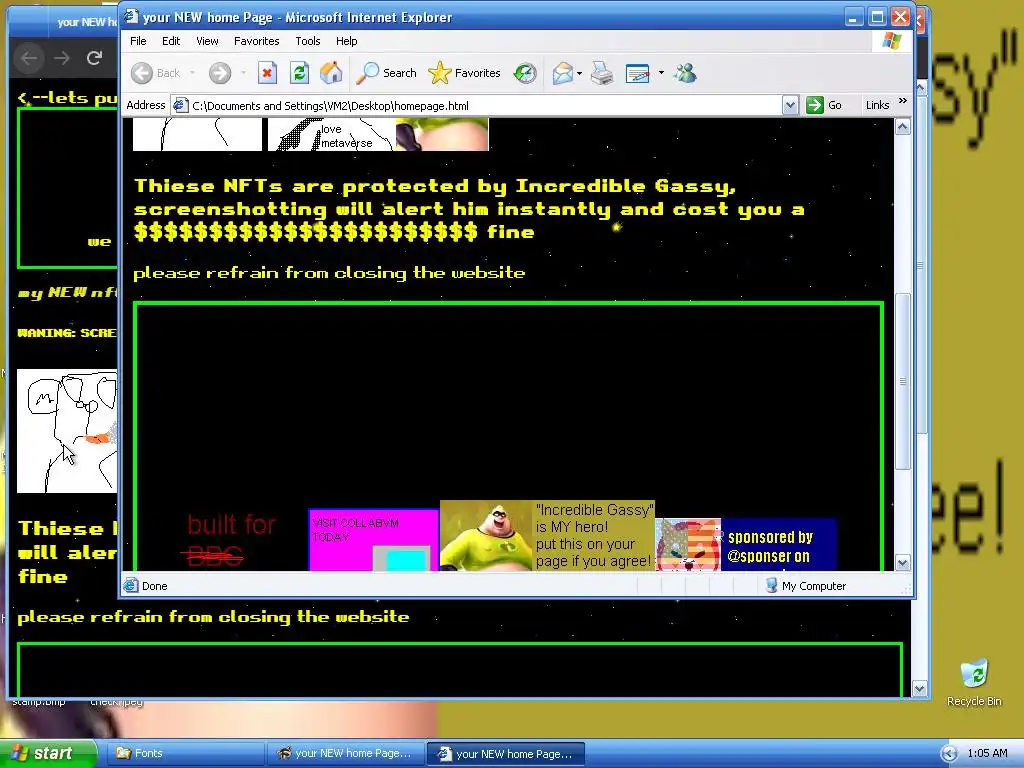
Task: Click the Back button in Internet Explorer
Action: pos(156,73)
